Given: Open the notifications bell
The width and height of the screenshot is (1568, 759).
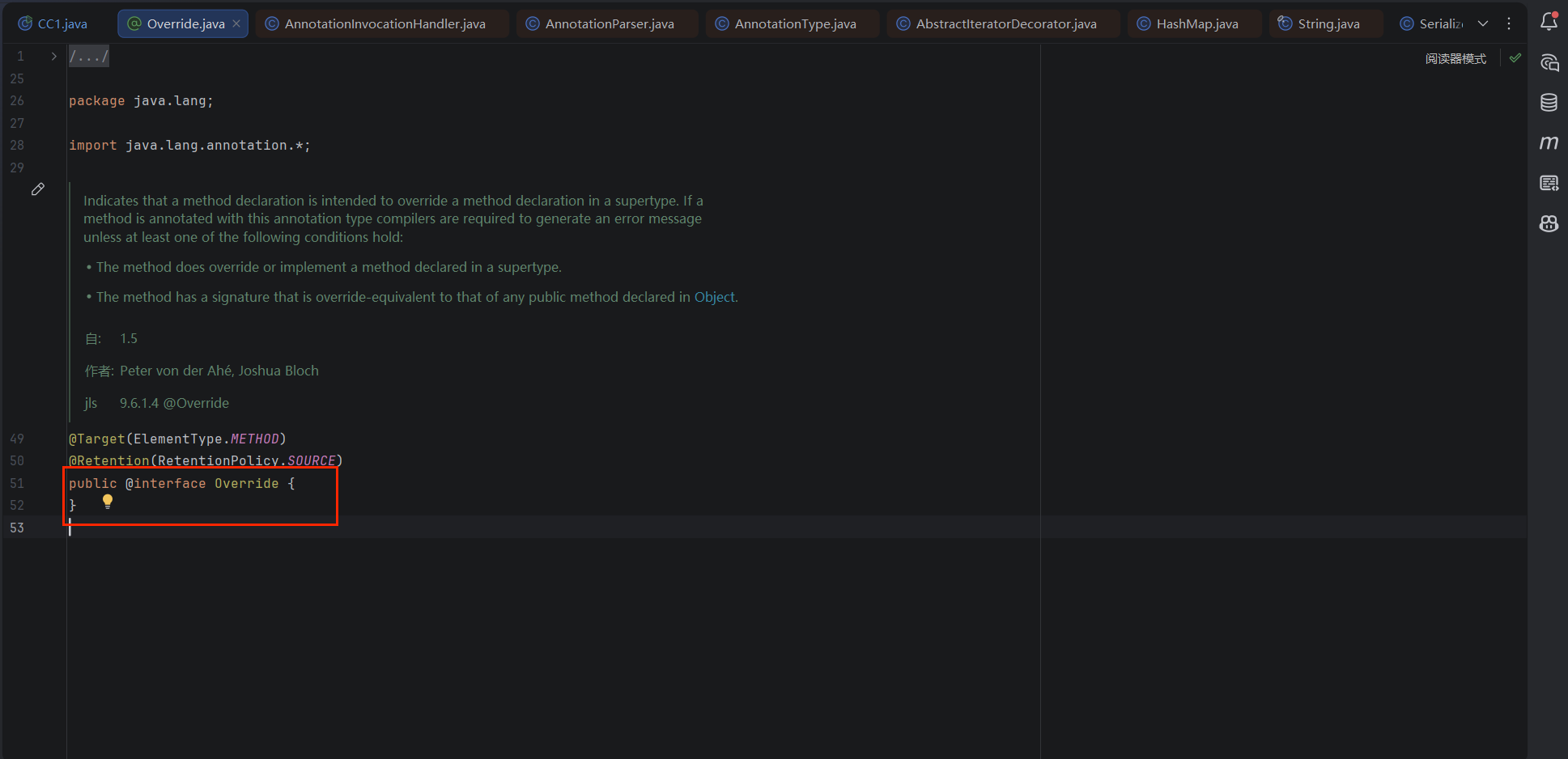Looking at the screenshot, I should coord(1549,22).
